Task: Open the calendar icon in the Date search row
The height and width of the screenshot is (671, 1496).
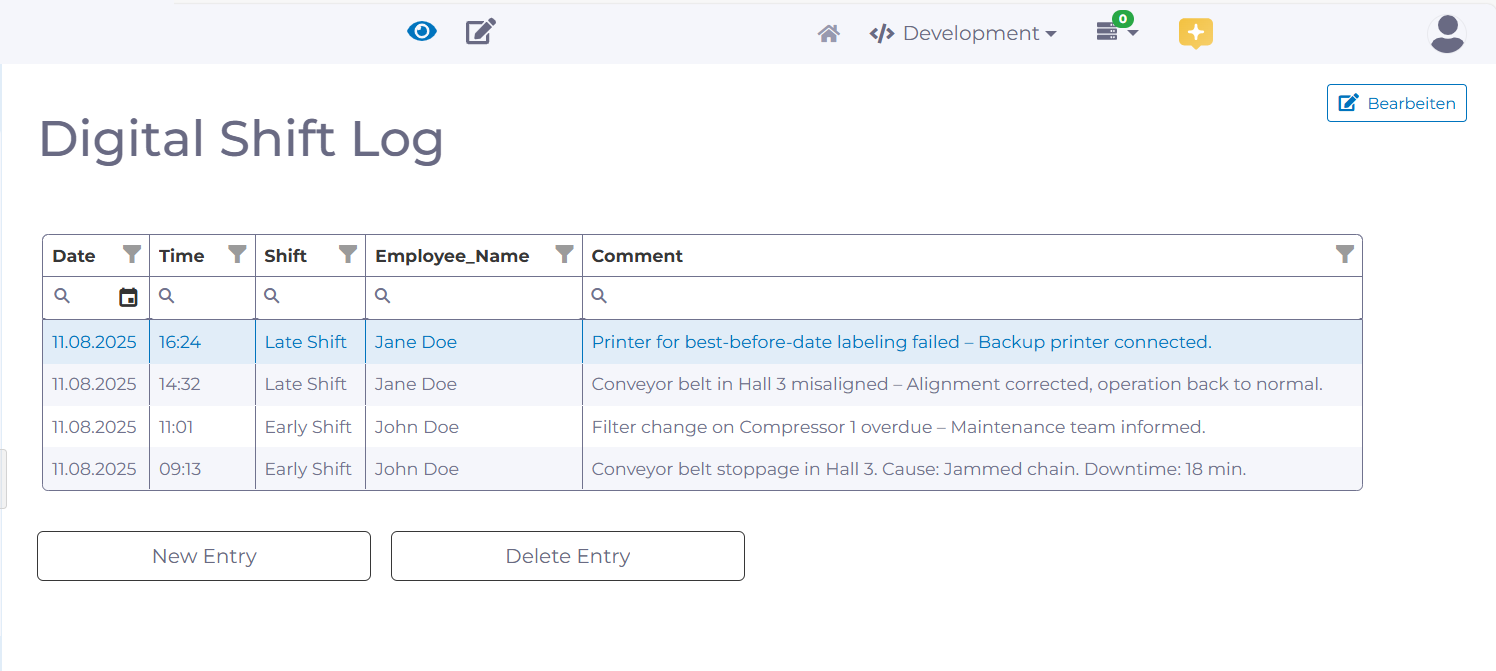Action: (x=128, y=296)
